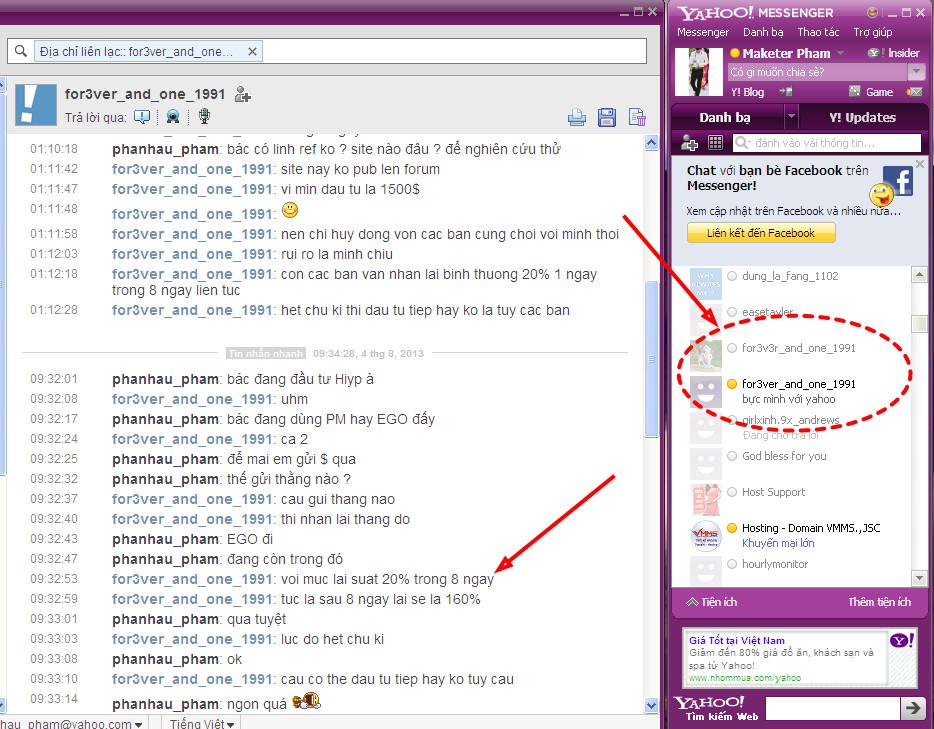This screenshot has height=729, width=934.
Task: Open the Tiếng Việt language dropdown
Action: (x=202, y=723)
